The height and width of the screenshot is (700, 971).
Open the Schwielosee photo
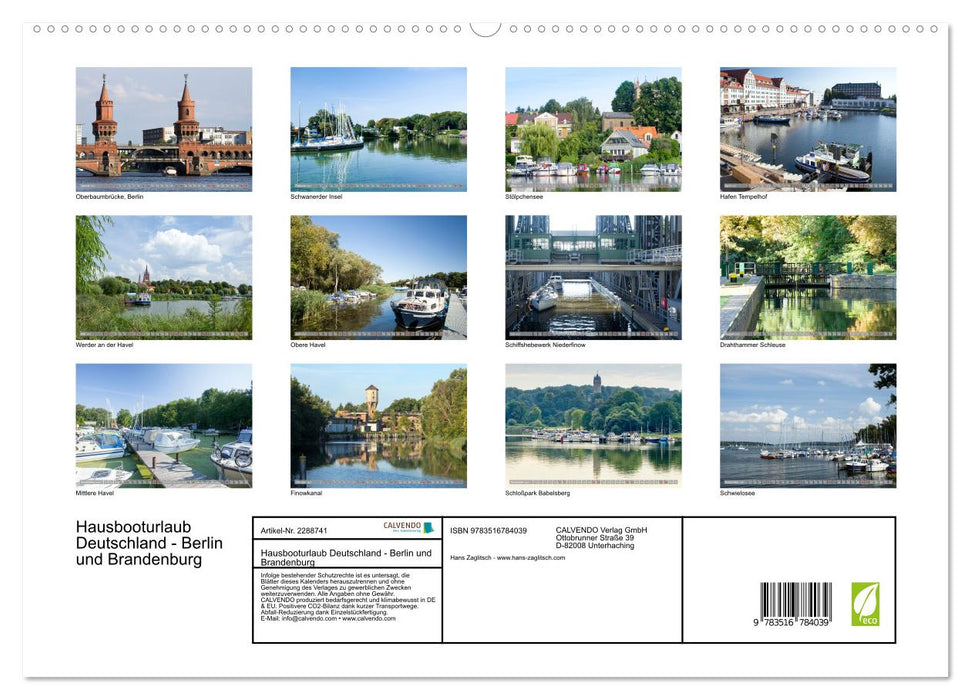(x=808, y=426)
